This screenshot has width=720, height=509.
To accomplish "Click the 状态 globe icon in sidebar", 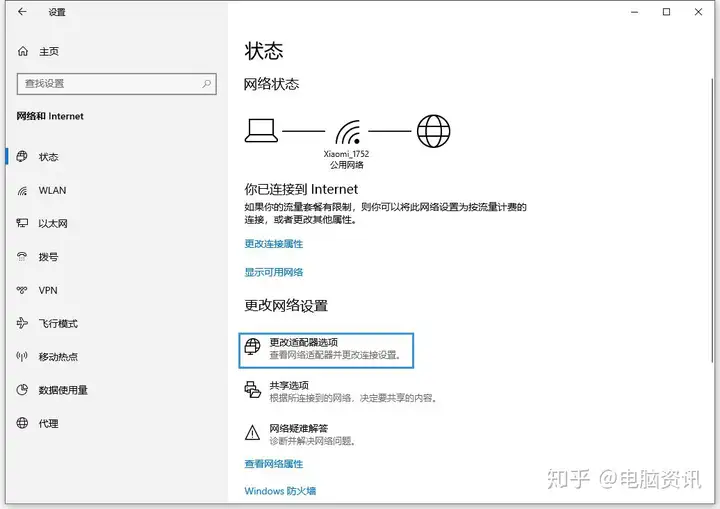I will pos(22,157).
